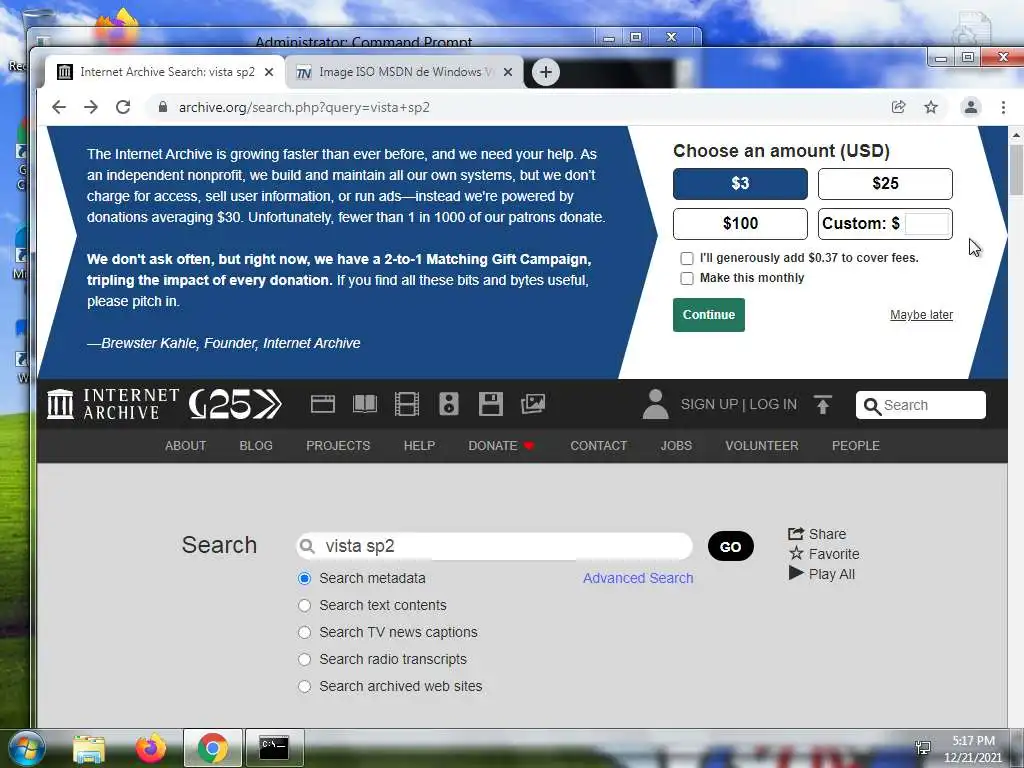
Task: Open Windows Explorer from the taskbar
Action: (89, 748)
